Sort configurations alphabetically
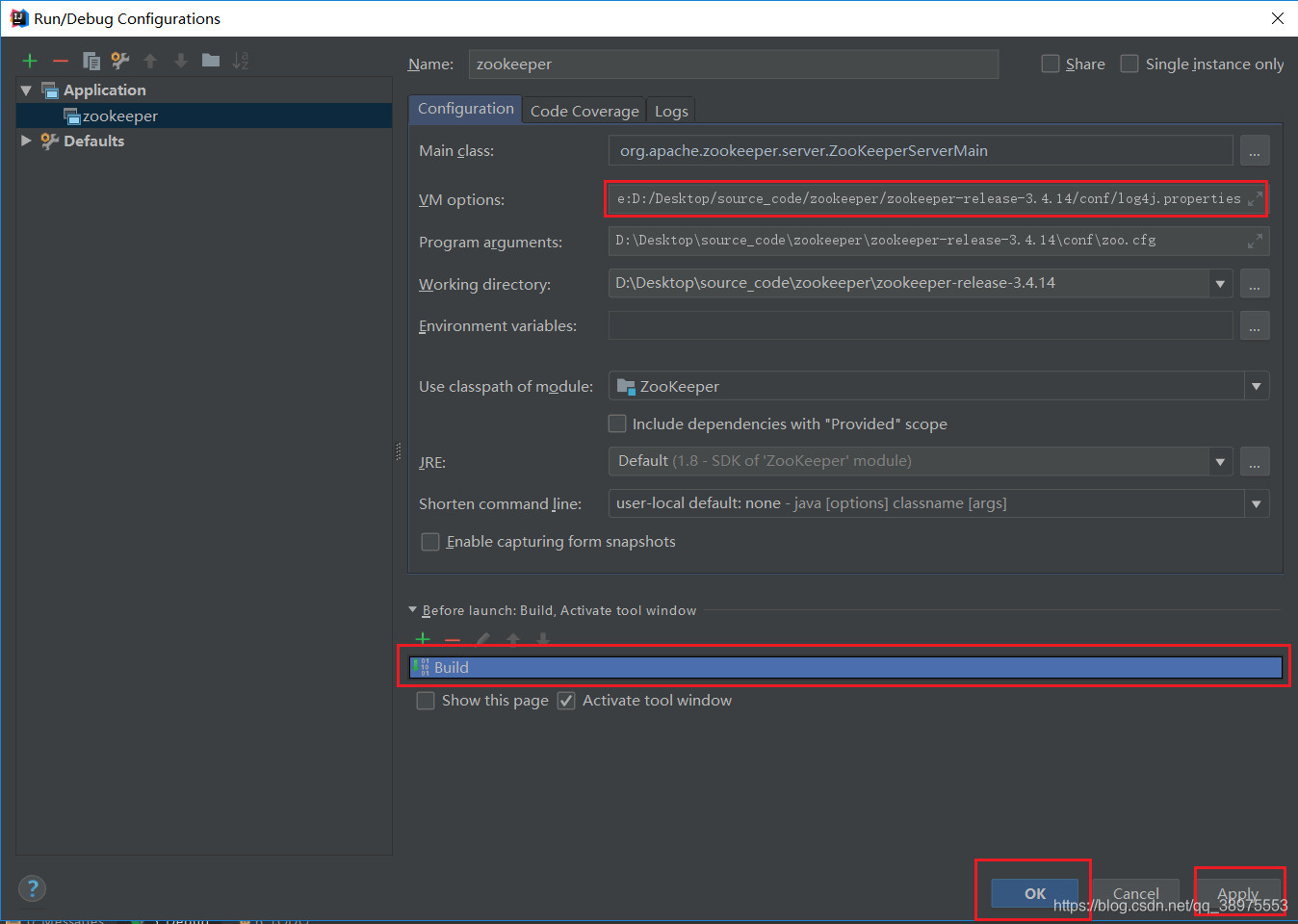The height and width of the screenshot is (924, 1298). pyautogui.click(x=241, y=61)
